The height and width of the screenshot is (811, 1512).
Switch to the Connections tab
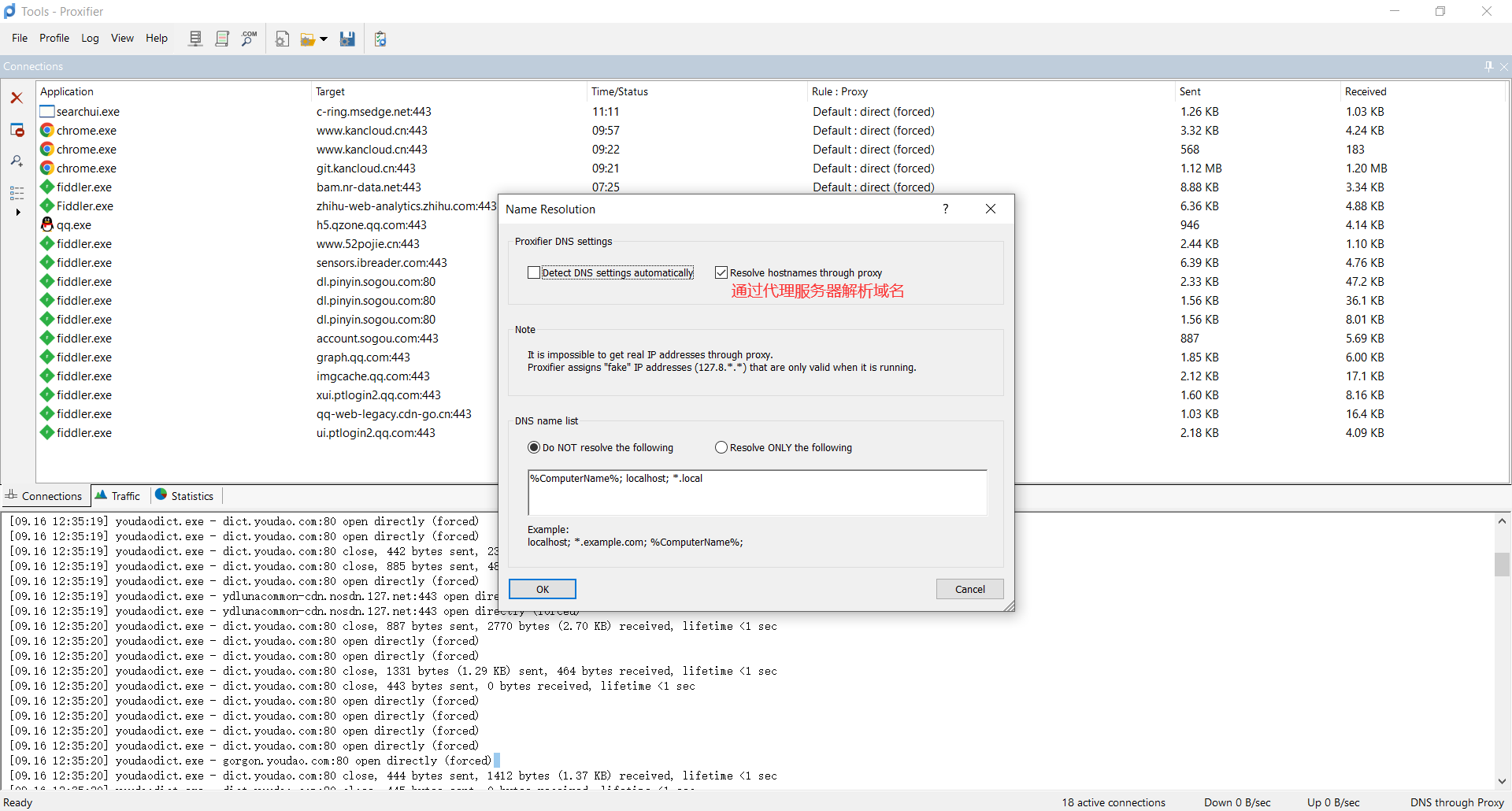(44, 496)
